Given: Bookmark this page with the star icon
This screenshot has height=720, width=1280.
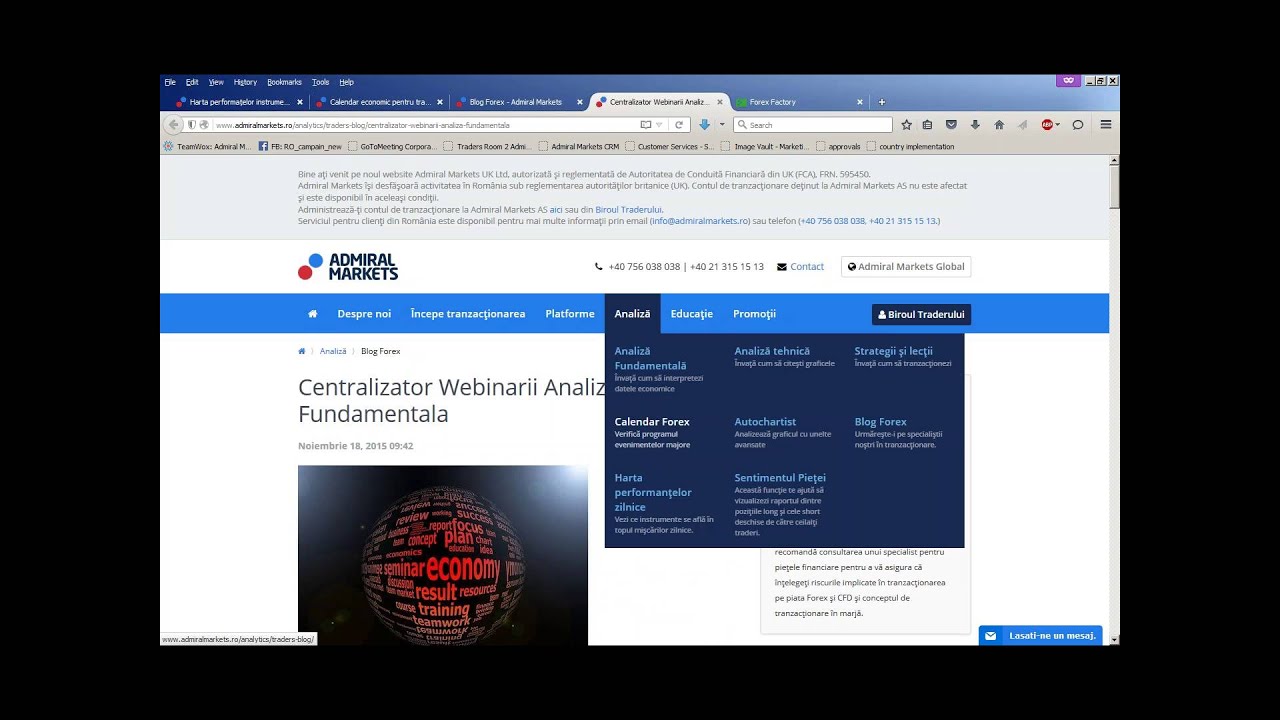Looking at the screenshot, I should tap(906, 125).
